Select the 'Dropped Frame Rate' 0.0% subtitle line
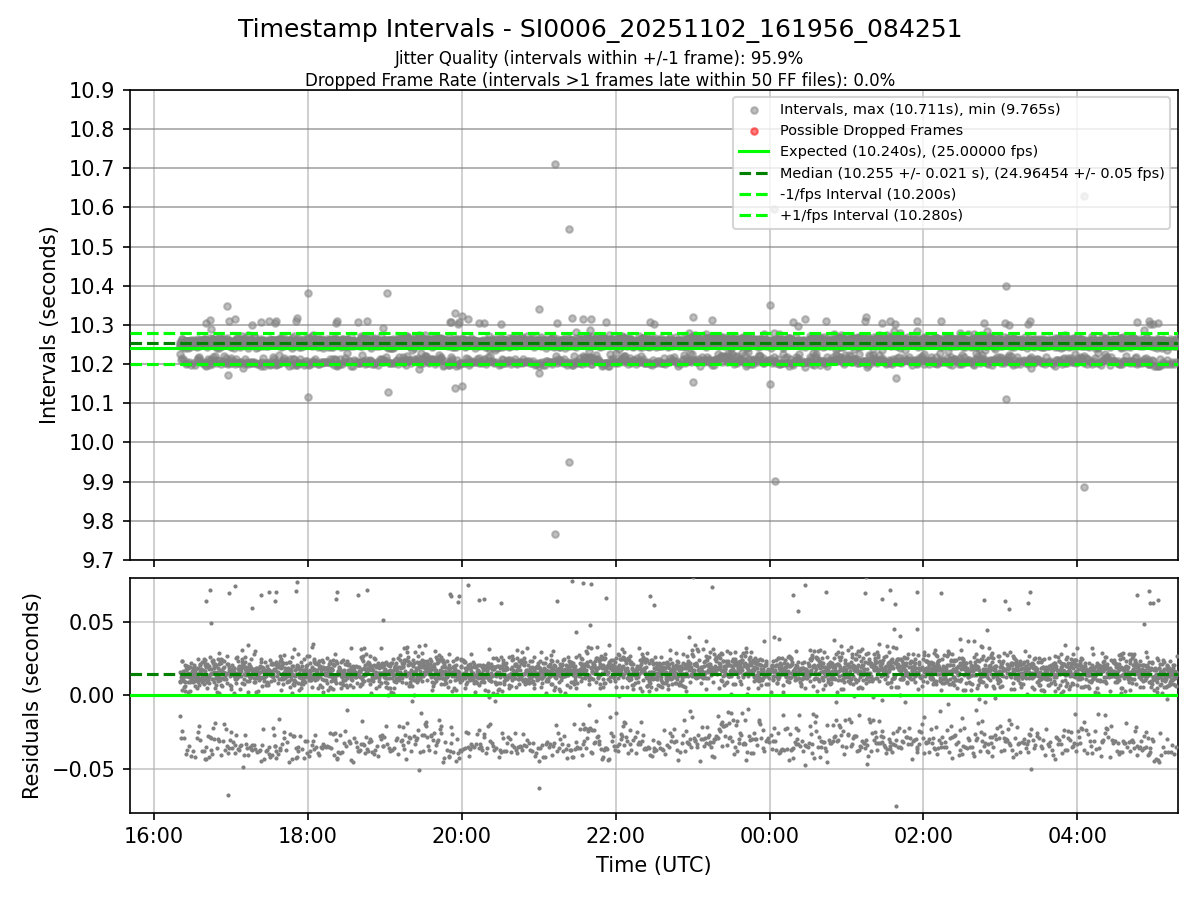This screenshot has width=1200, height=900. click(599, 80)
